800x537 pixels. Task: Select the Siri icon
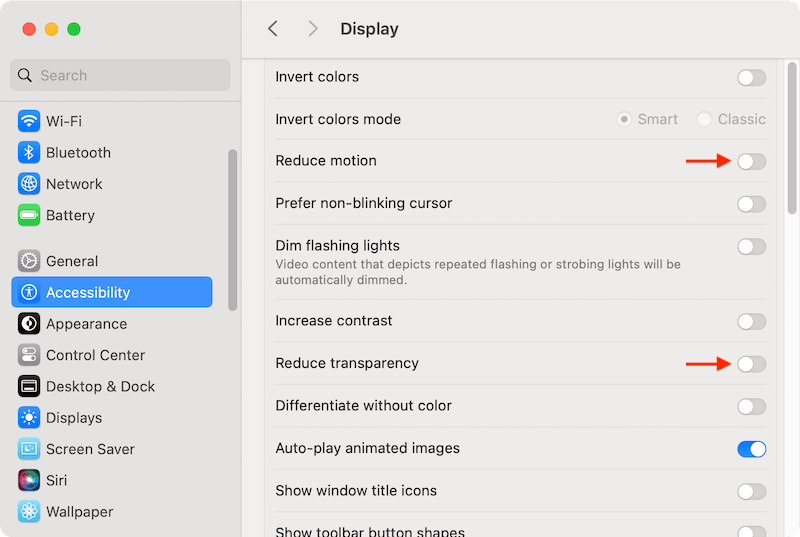[29, 480]
